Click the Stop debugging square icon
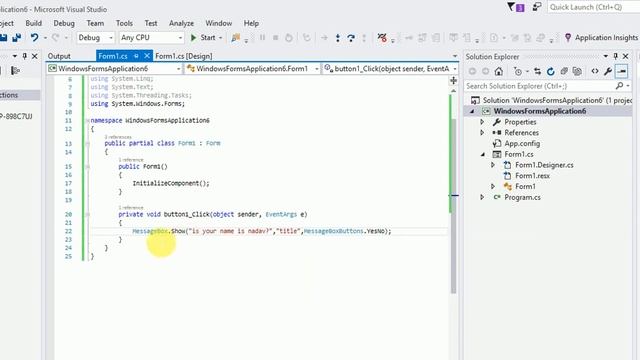 pos(276,38)
